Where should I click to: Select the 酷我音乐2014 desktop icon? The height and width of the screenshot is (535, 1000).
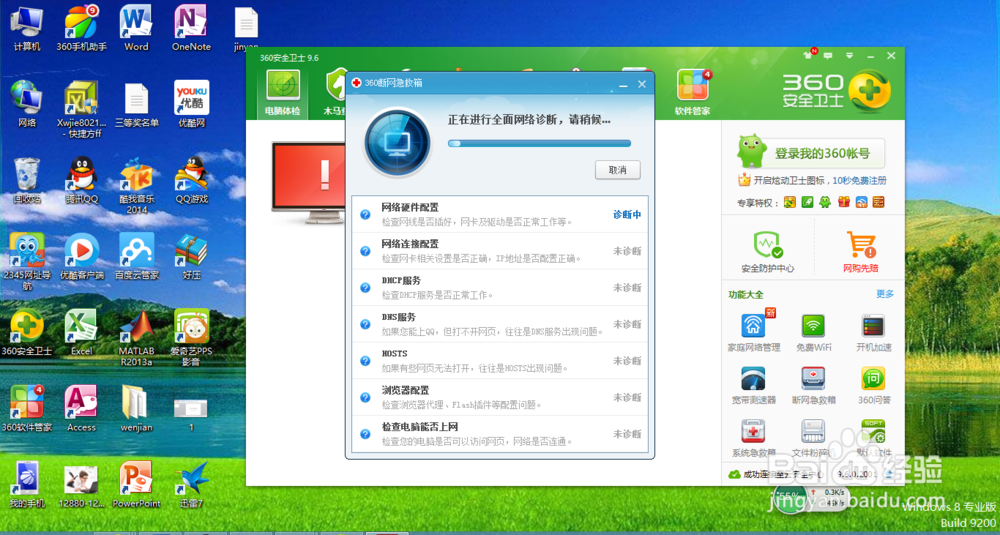(136, 185)
